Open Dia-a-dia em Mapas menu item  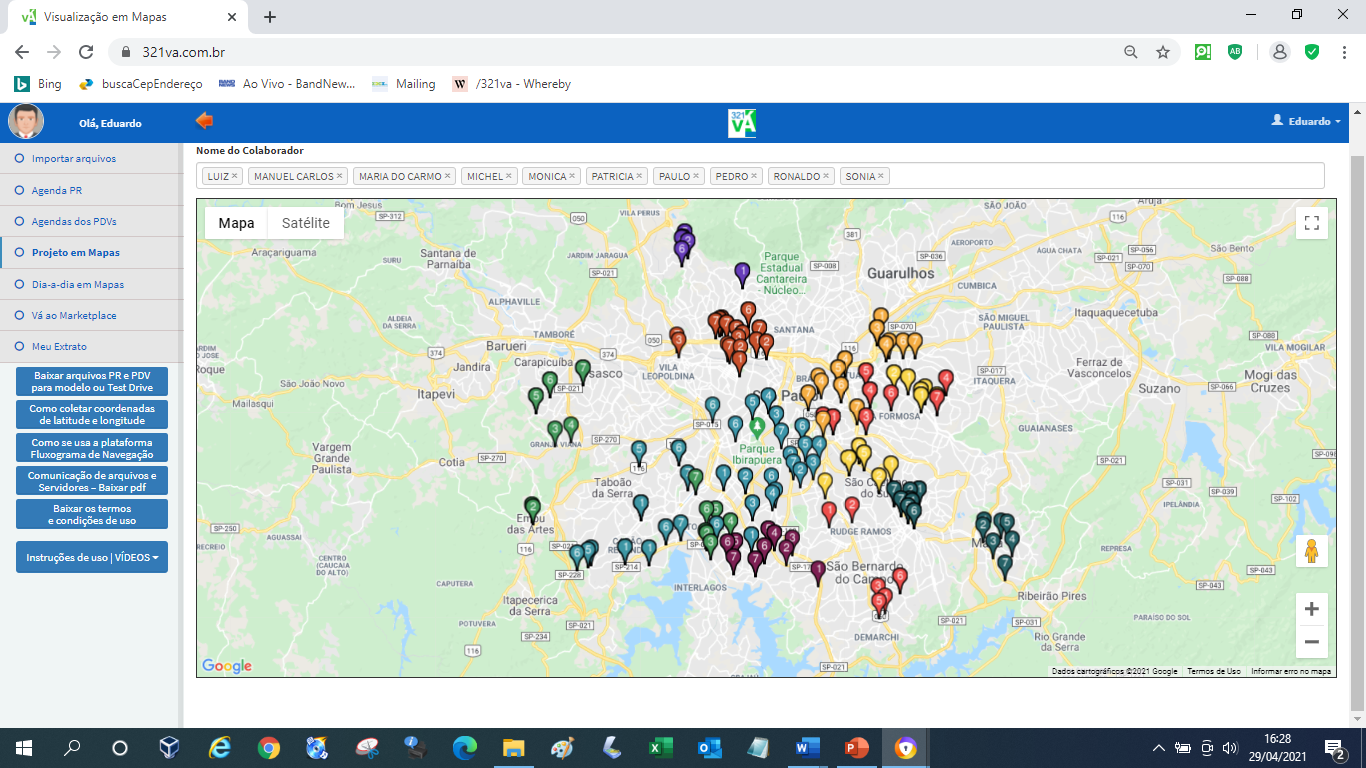[x=77, y=284]
